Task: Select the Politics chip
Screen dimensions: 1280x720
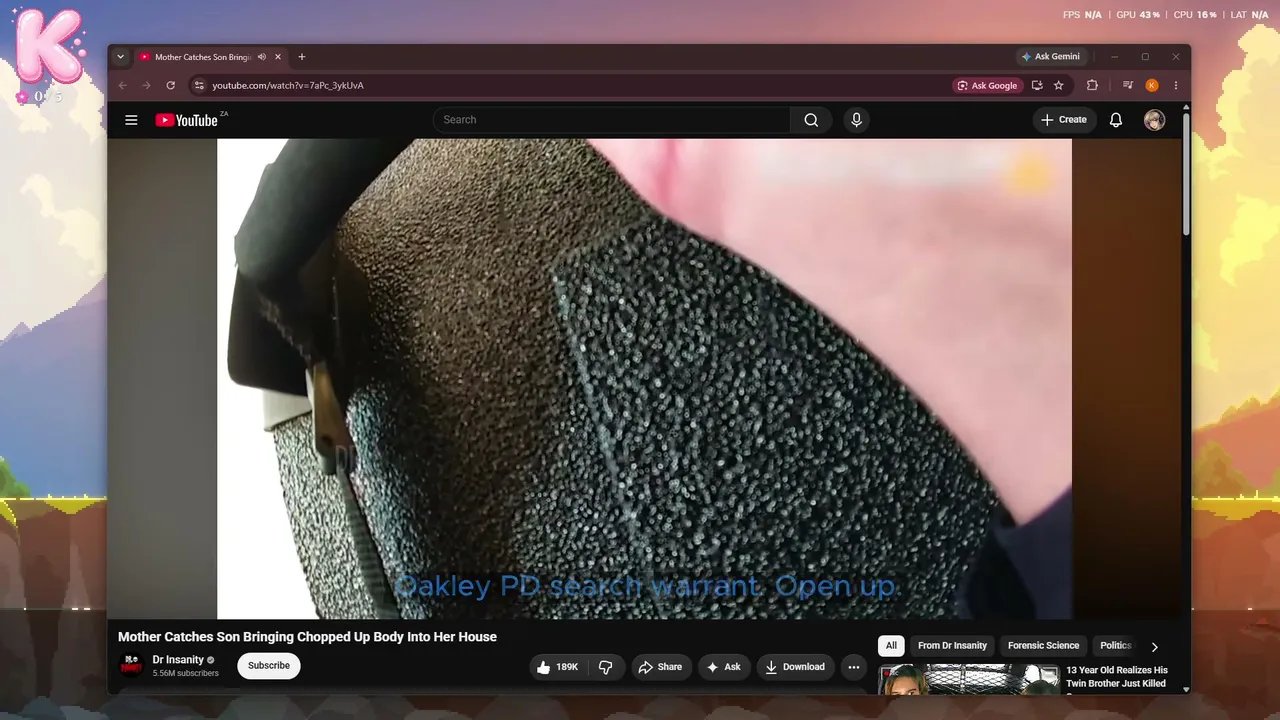Action: (x=1116, y=646)
